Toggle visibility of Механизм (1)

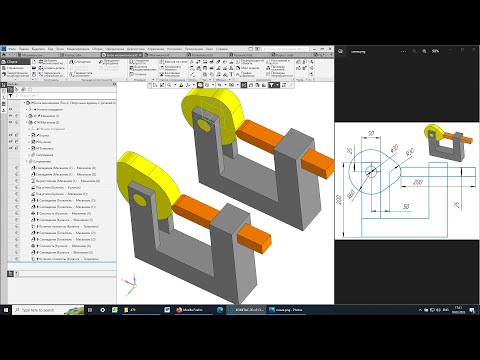point(11,116)
